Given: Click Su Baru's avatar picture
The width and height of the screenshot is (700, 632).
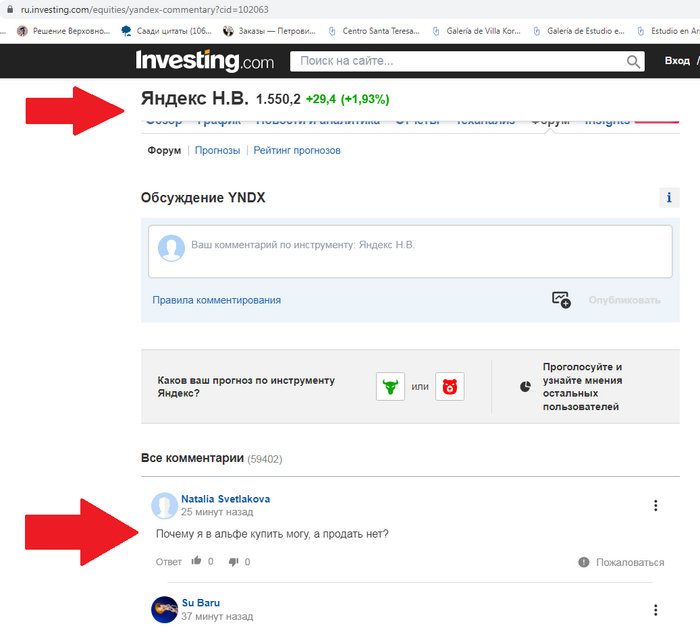Looking at the screenshot, I should click(x=164, y=610).
